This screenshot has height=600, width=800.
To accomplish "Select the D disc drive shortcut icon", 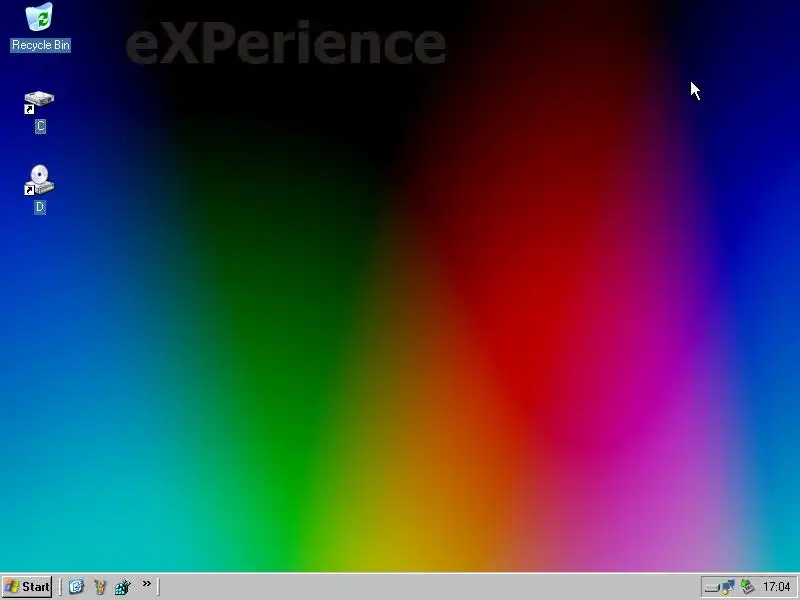I will [x=39, y=180].
